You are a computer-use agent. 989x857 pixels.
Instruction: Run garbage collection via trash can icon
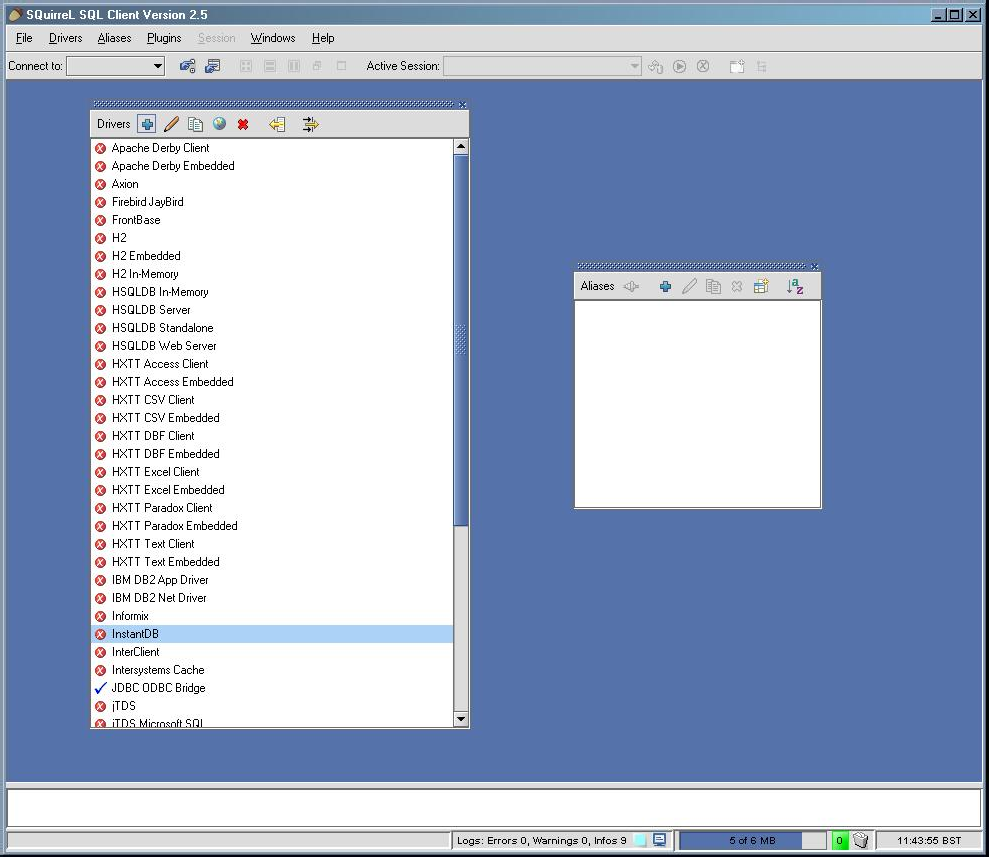click(860, 840)
